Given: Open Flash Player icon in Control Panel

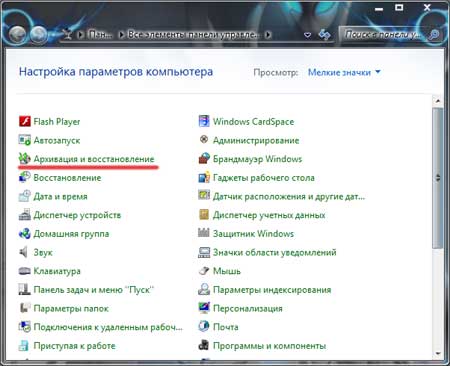Looking at the screenshot, I should tap(25, 121).
